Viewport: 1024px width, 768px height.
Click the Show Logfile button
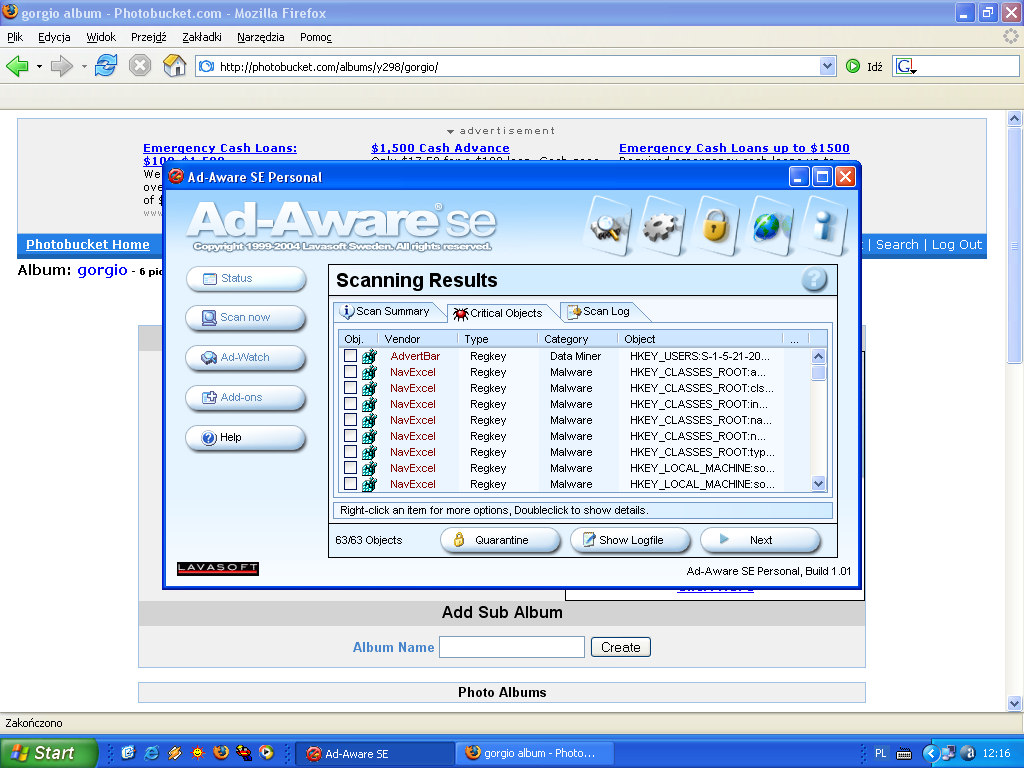630,540
